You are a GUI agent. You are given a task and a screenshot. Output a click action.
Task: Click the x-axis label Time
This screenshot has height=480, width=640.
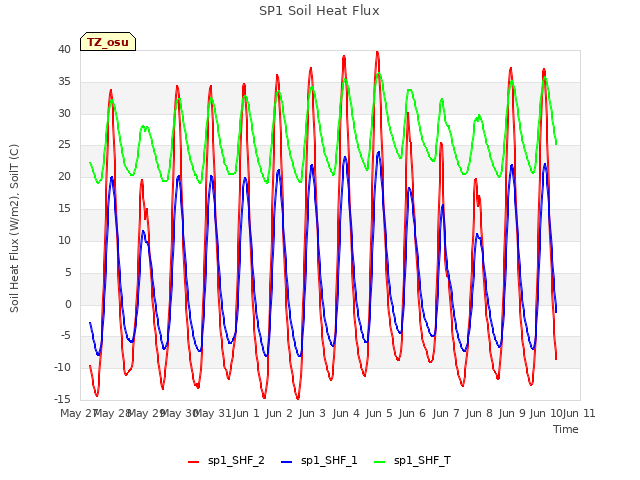566,429
